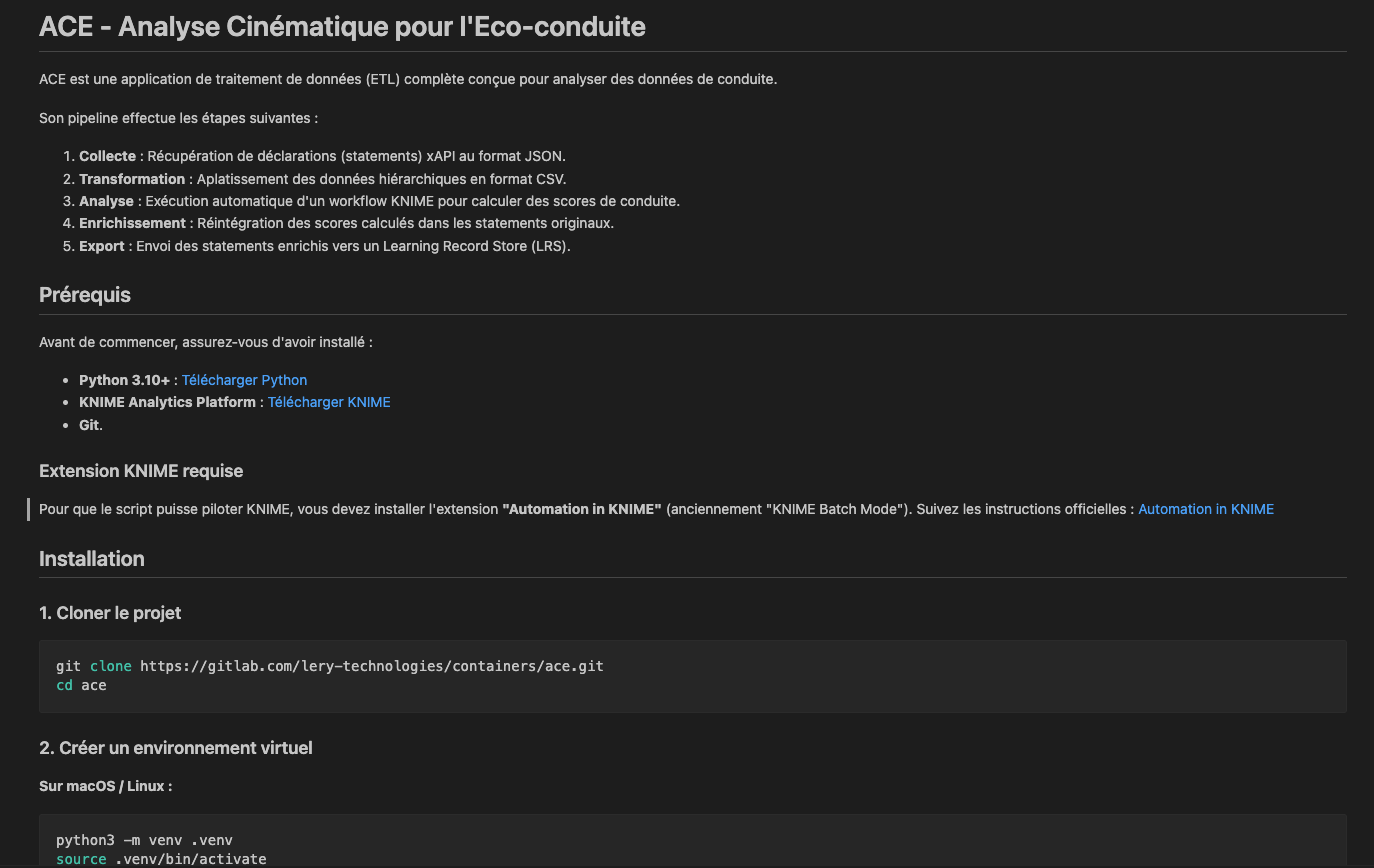Click the intro sentence "ACE est une application de traitement de données"

coord(408,79)
